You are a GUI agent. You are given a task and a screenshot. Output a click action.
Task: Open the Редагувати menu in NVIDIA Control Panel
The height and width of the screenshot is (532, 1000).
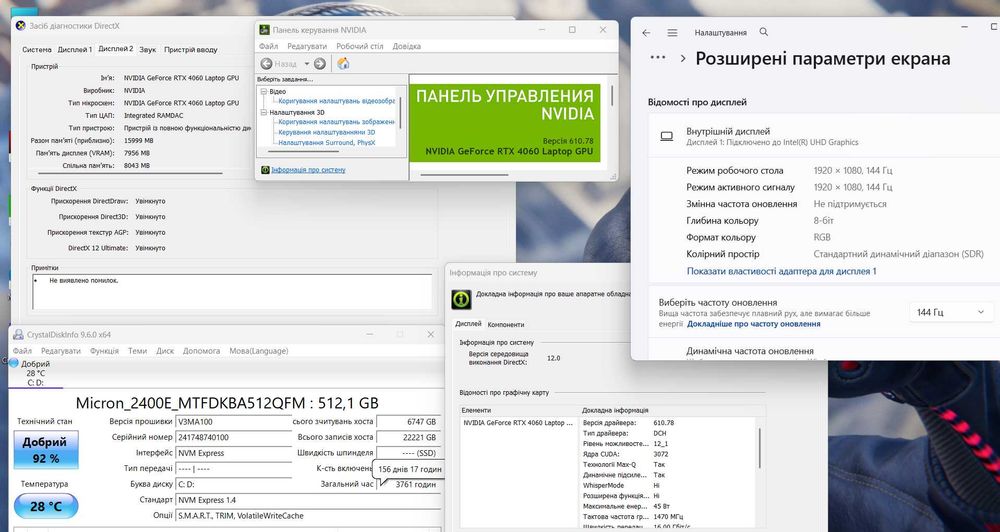(x=307, y=47)
